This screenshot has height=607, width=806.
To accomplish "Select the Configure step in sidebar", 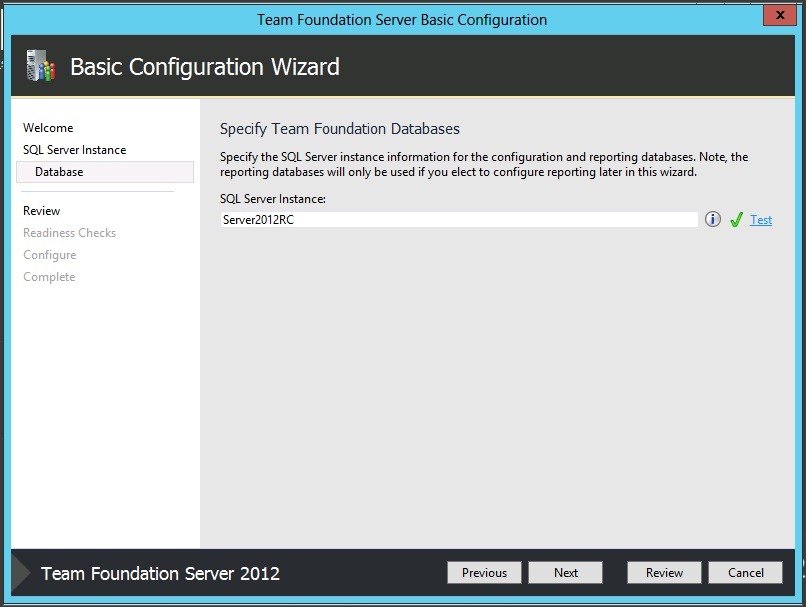I will pos(49,255).
